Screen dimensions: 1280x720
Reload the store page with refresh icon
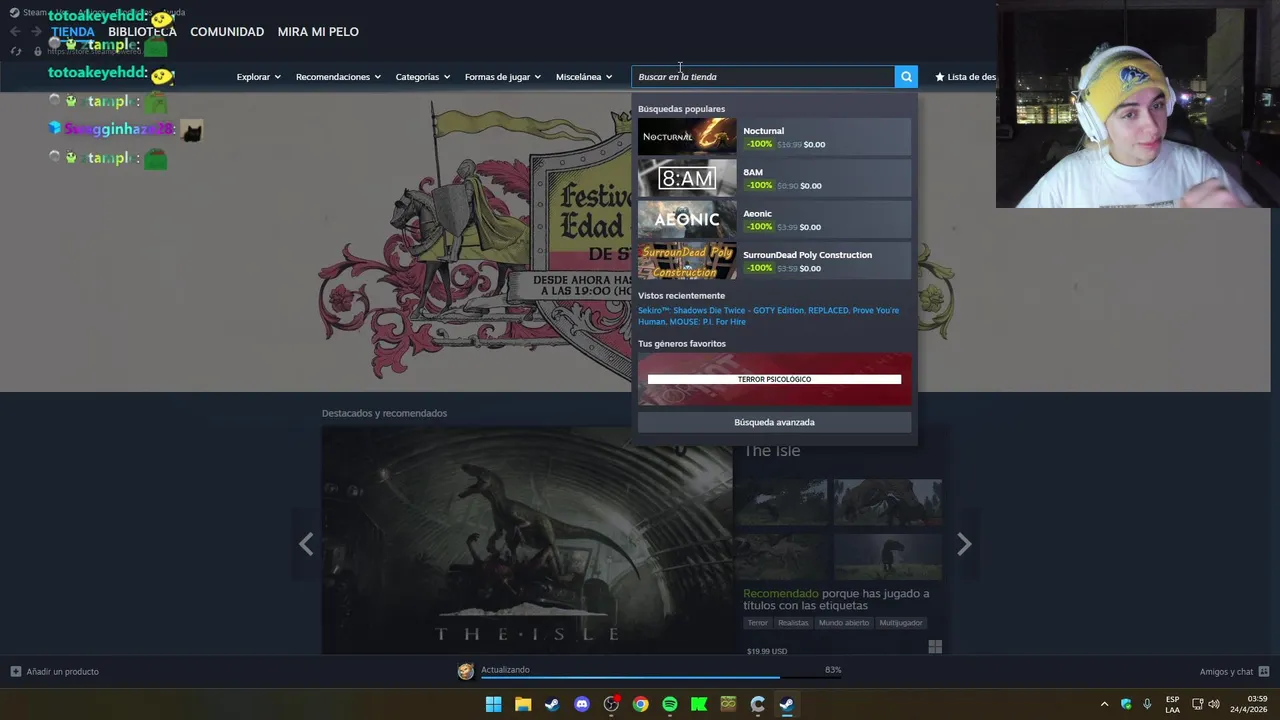(15, 51)
